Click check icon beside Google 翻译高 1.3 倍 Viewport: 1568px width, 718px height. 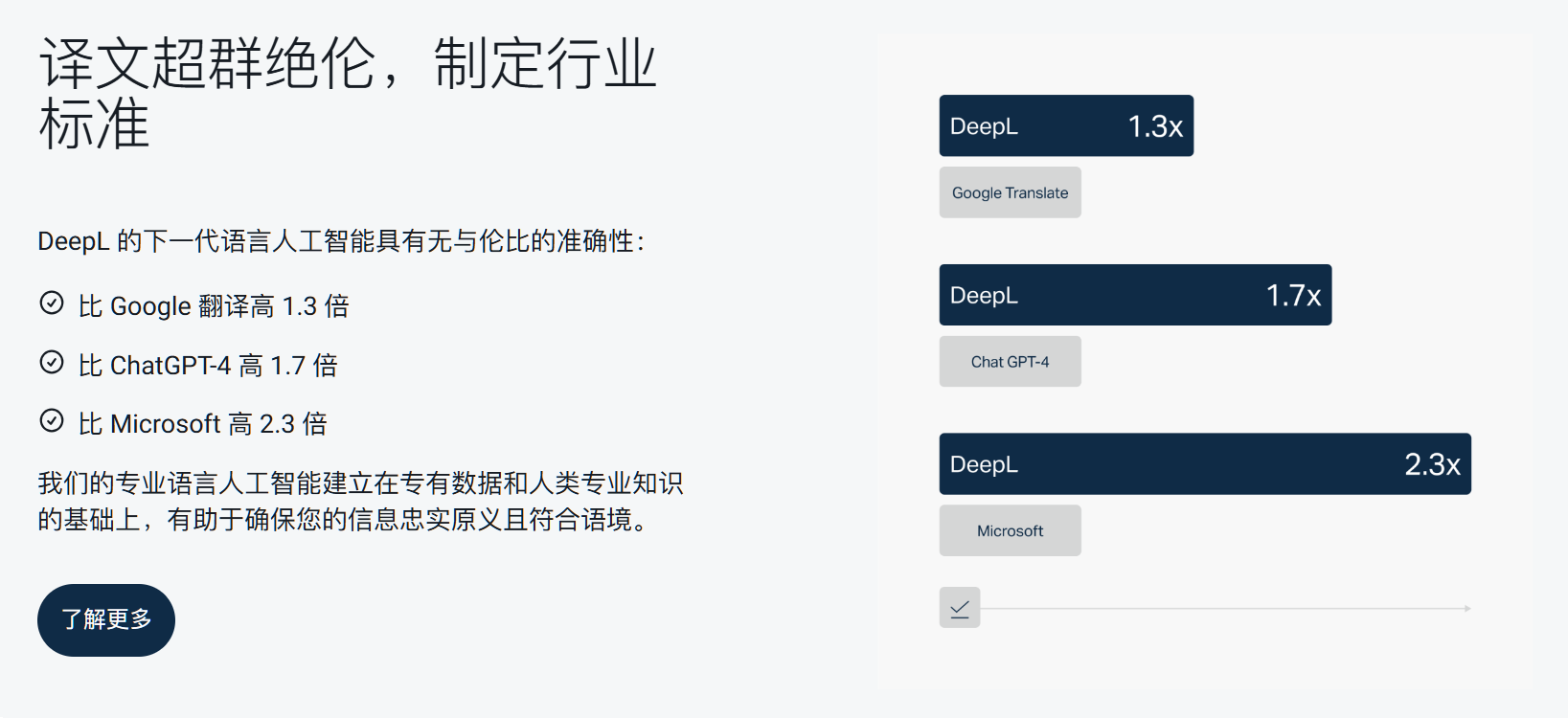(x=52, y=303)
